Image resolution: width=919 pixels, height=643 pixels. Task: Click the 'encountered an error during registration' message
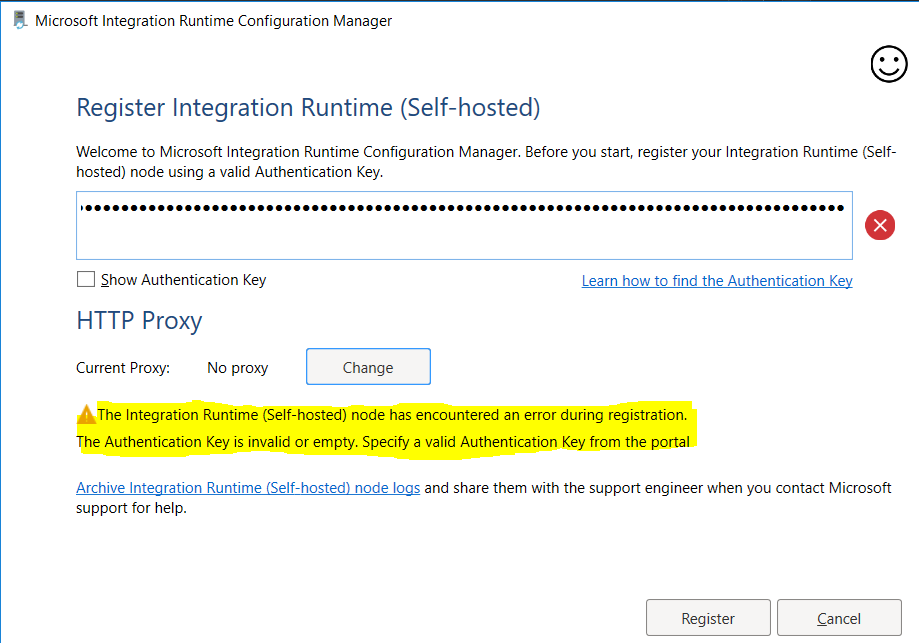pos(392,415)
